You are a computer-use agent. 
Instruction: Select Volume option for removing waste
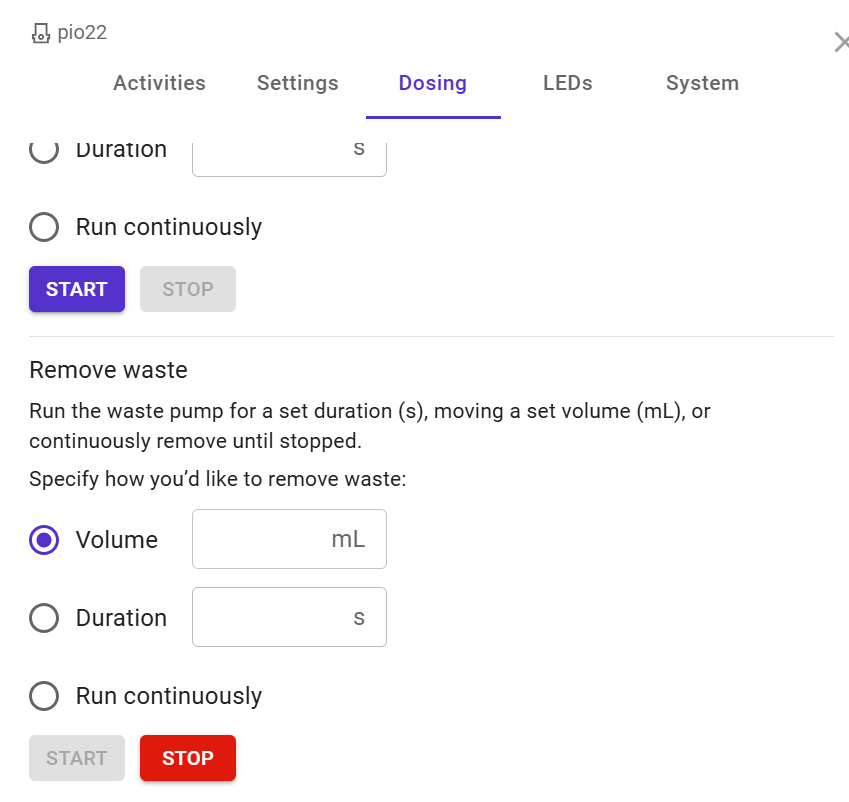pos(44,540)
